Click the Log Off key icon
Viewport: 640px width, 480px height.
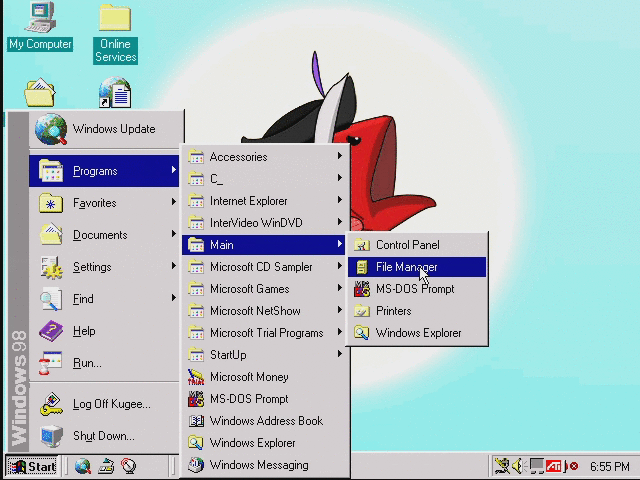click(51, 404)
